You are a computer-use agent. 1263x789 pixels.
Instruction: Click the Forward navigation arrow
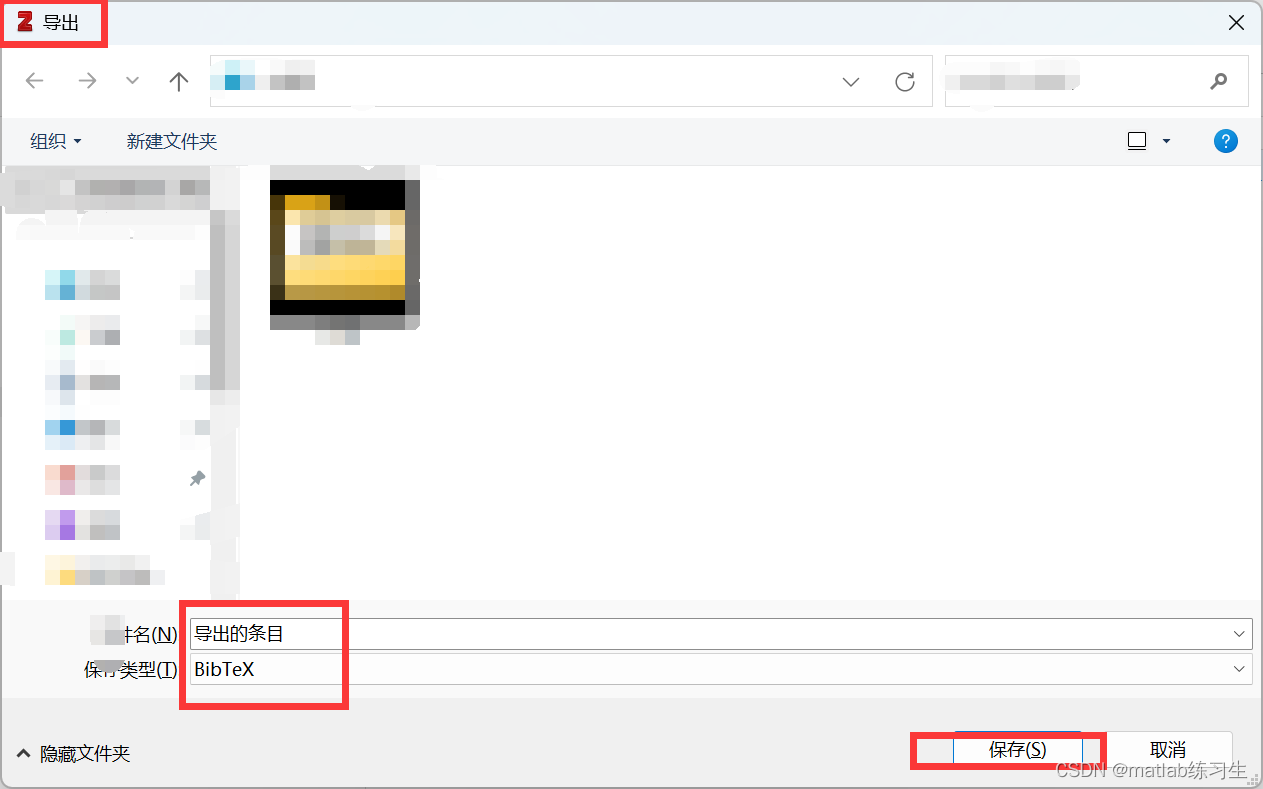(x=87, y=81)
